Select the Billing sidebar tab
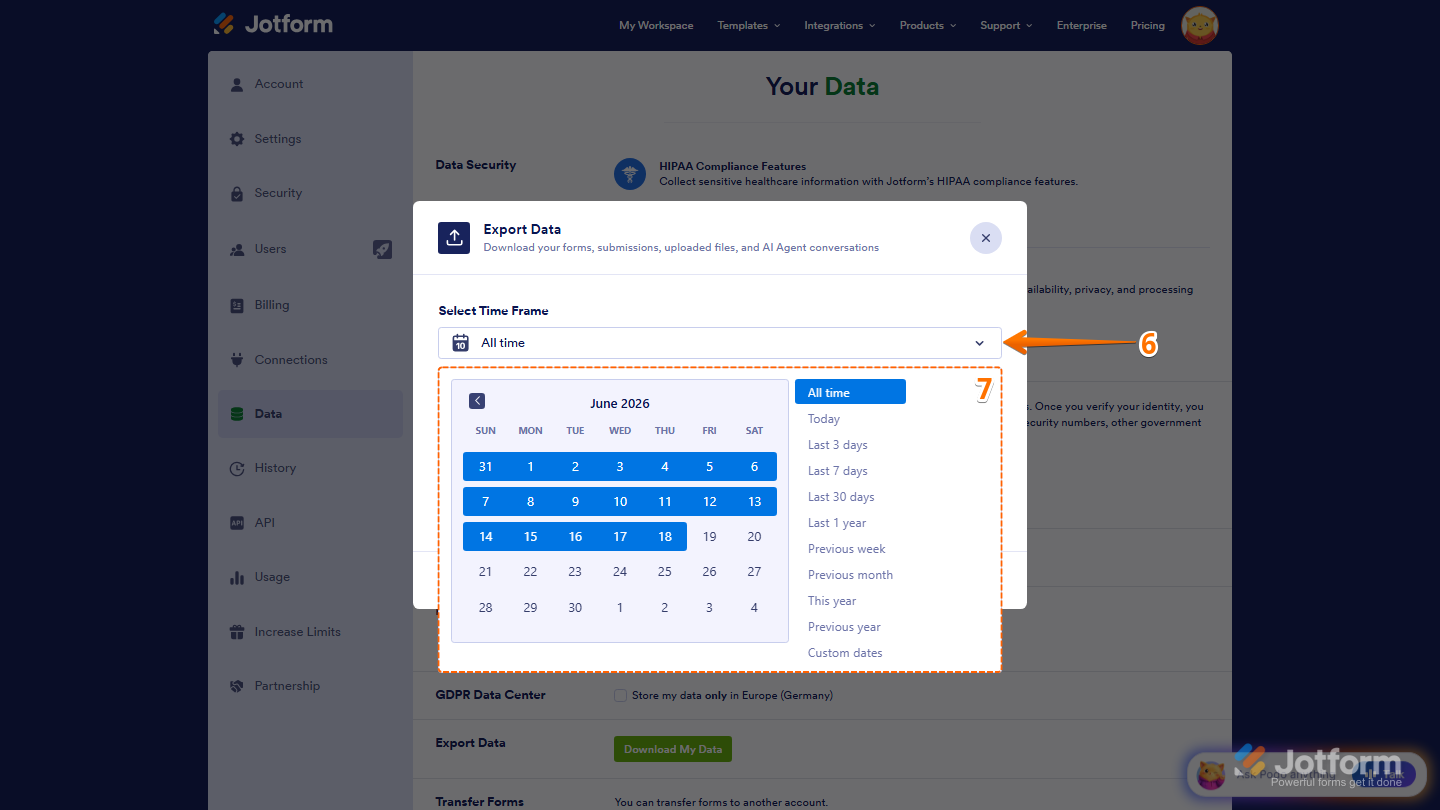The height and width of the screenshot is (810, 1440). pos(310,306)
